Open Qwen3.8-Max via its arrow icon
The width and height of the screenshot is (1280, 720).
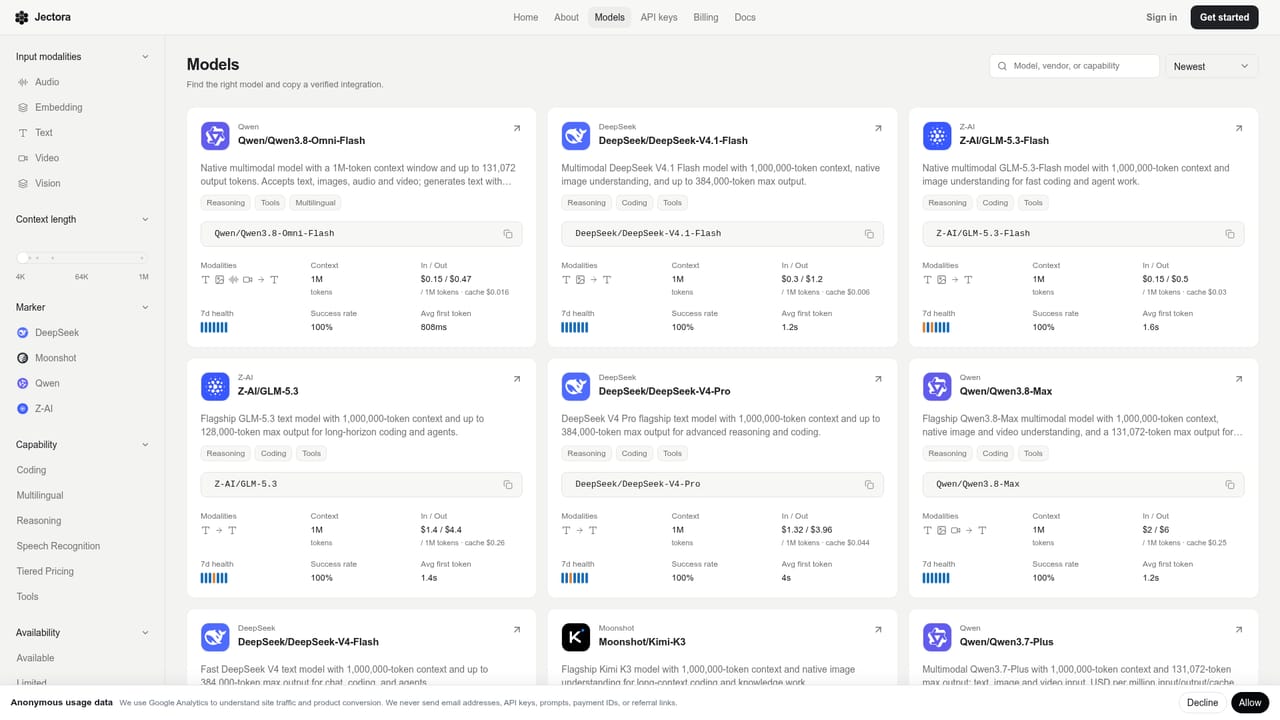point(1239,379)
